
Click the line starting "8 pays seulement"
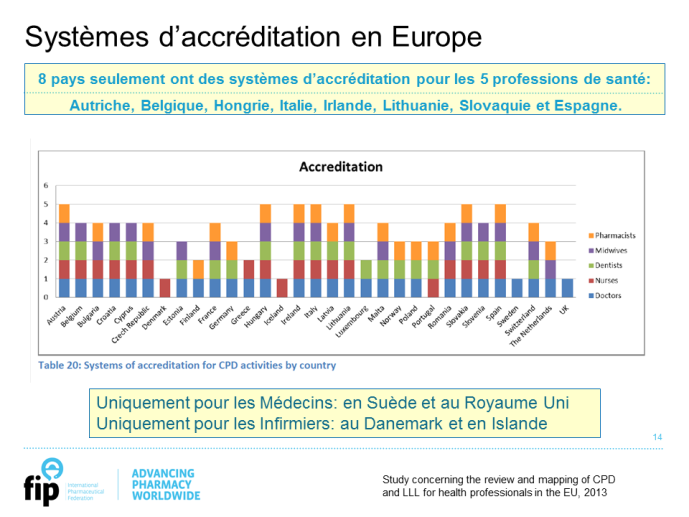point(344,79)
